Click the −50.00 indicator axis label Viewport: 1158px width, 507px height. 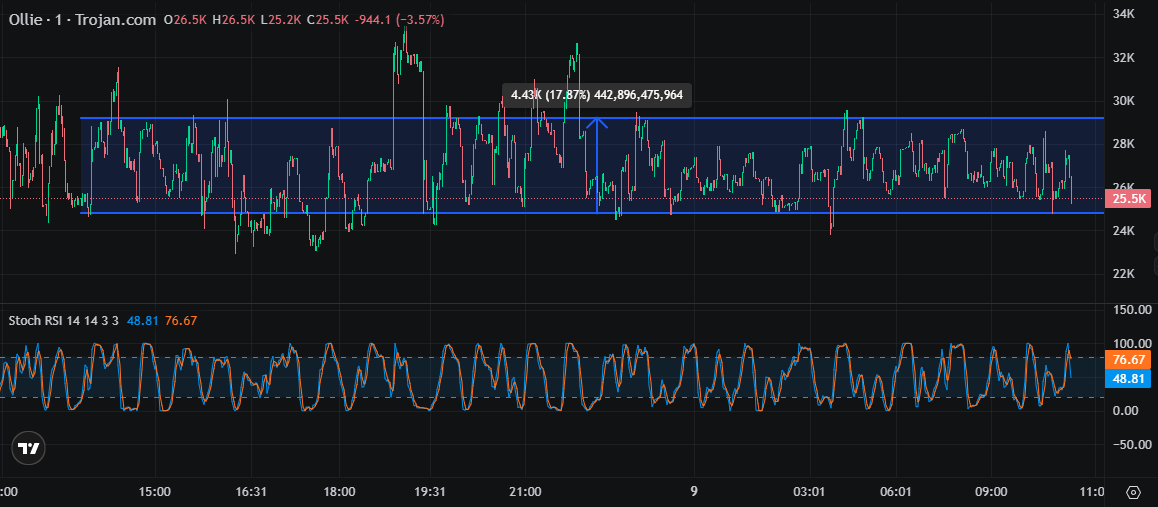[1130, 444]
